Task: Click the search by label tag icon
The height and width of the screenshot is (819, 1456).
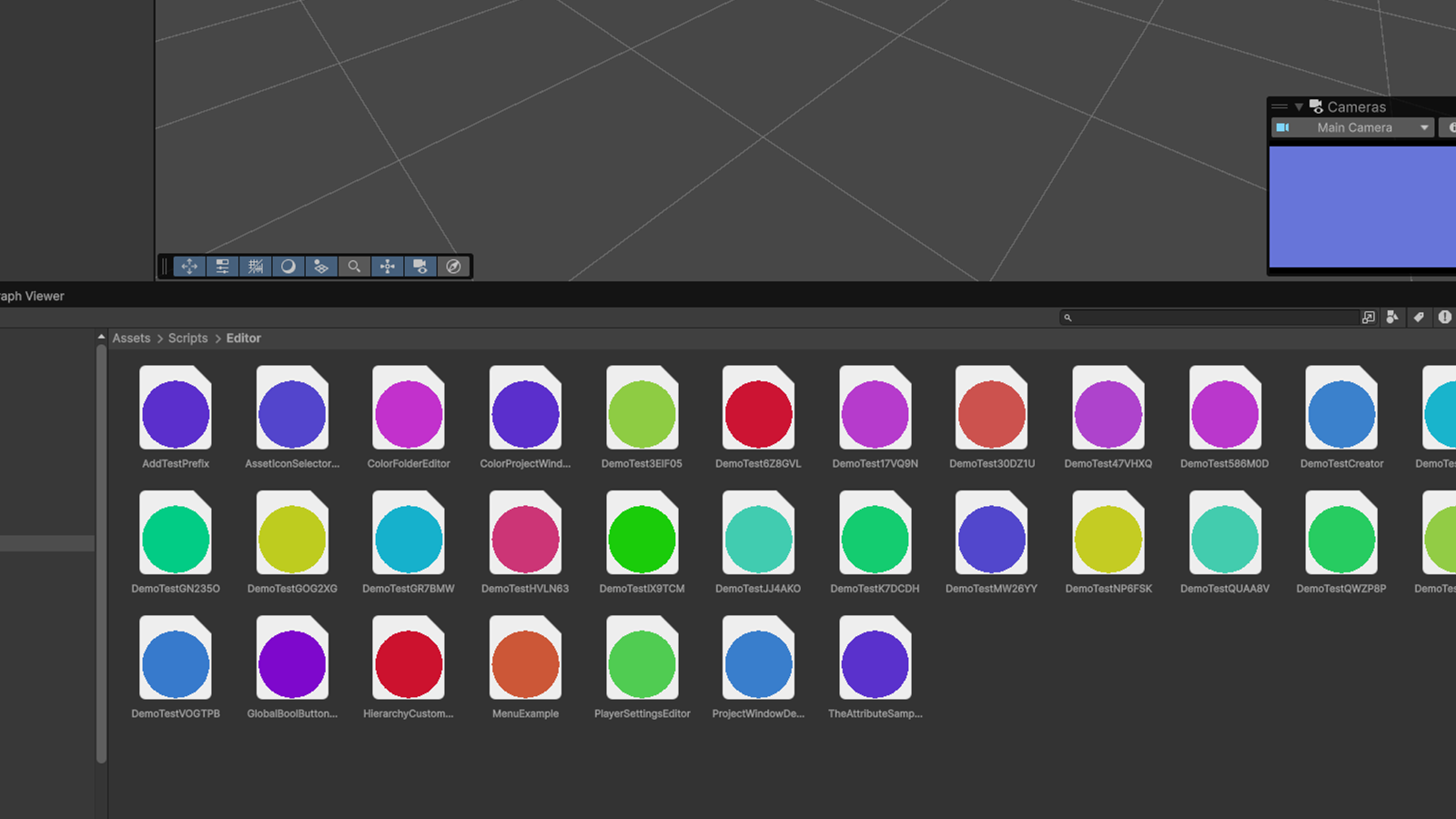Action: tap(1418, 318)
